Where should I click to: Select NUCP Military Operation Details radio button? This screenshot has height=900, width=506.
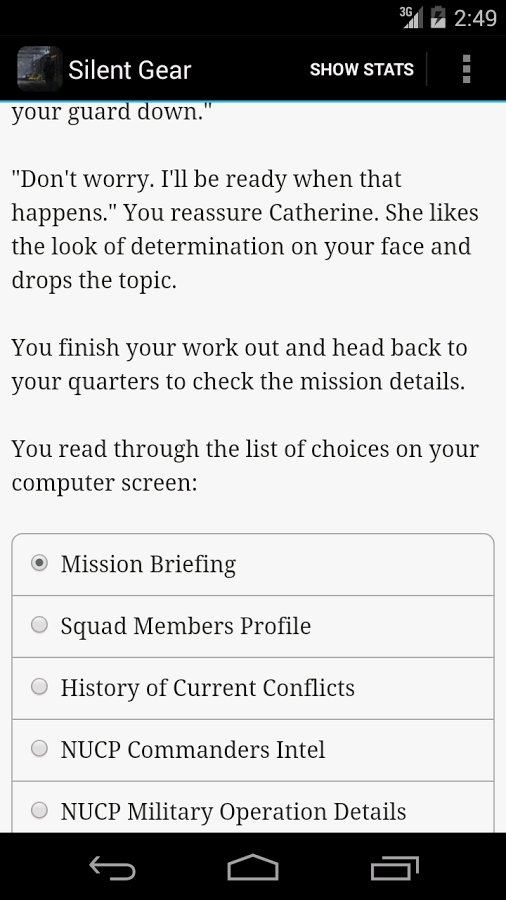point(39,811)
